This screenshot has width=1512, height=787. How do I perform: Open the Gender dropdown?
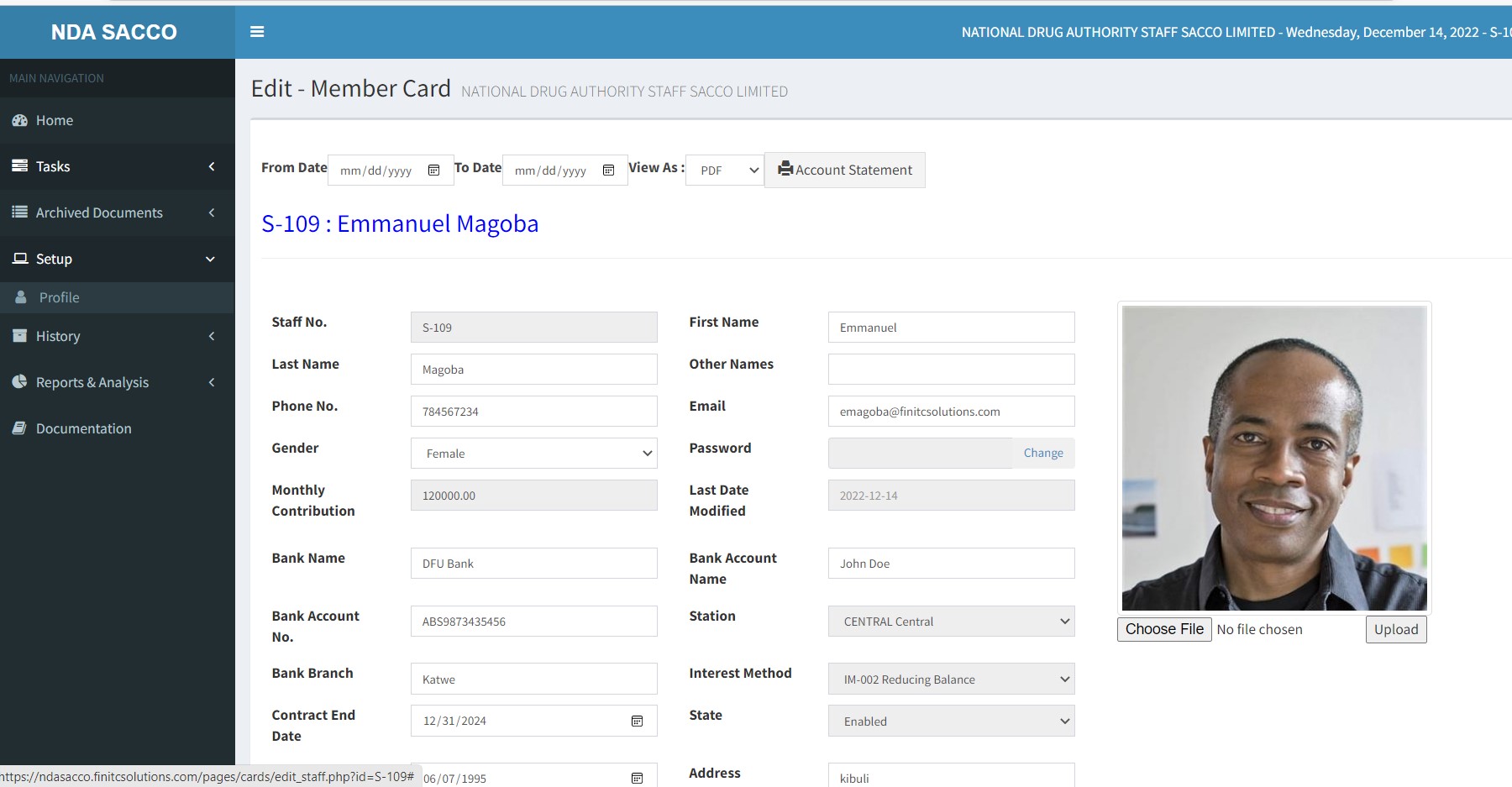[x=533, y=454]
